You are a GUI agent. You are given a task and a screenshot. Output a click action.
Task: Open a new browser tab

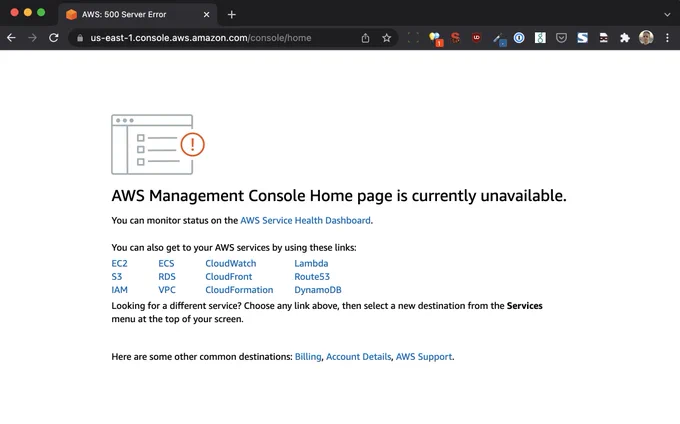click(x=232, y=14)
